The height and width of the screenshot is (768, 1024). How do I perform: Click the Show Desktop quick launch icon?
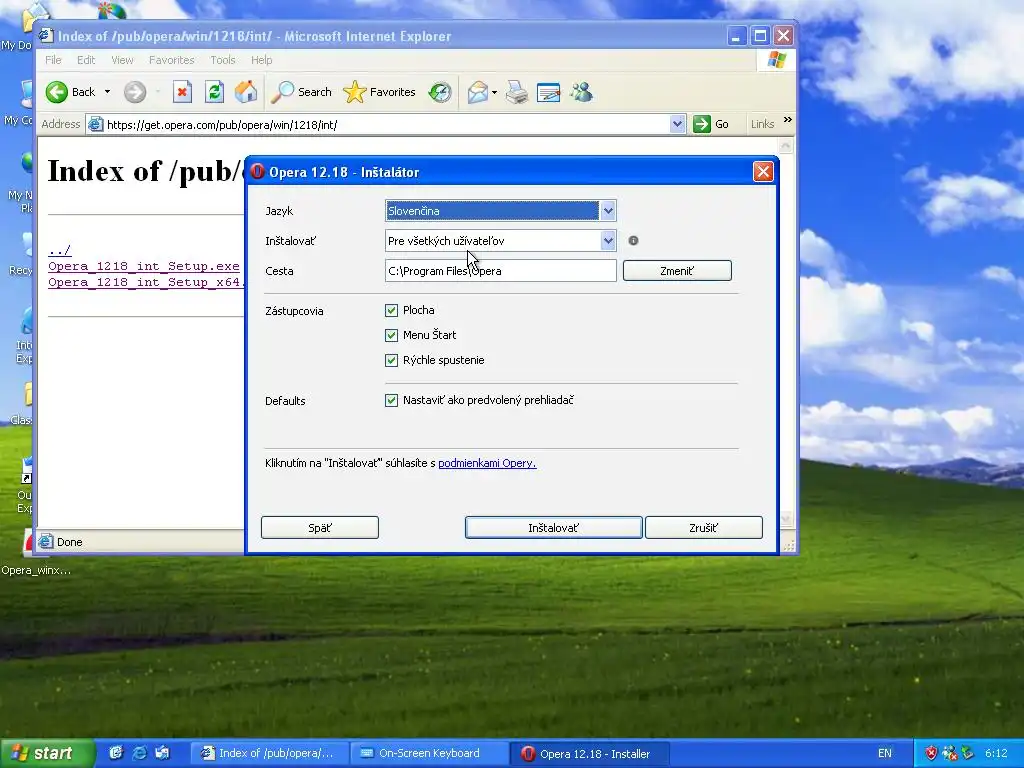pos(116,753)
